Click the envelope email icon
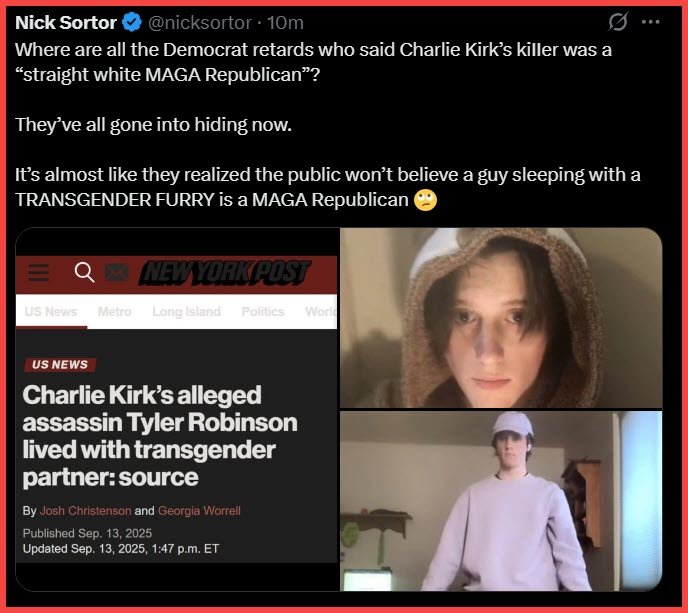The height and width of the screenshot is (613, 688). coord(116,272)
